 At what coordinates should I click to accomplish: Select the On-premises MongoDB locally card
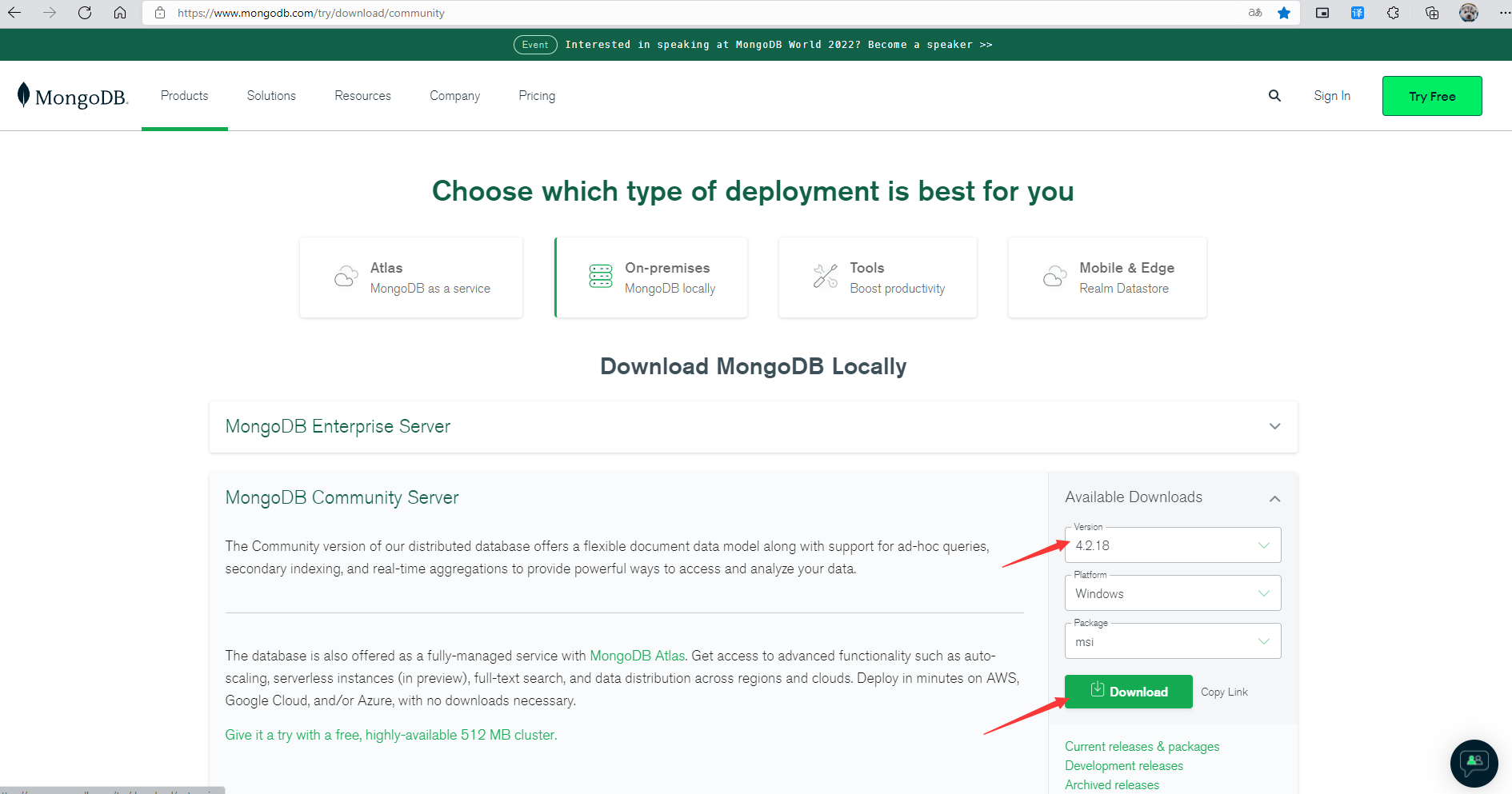click(x=651, y=277)
